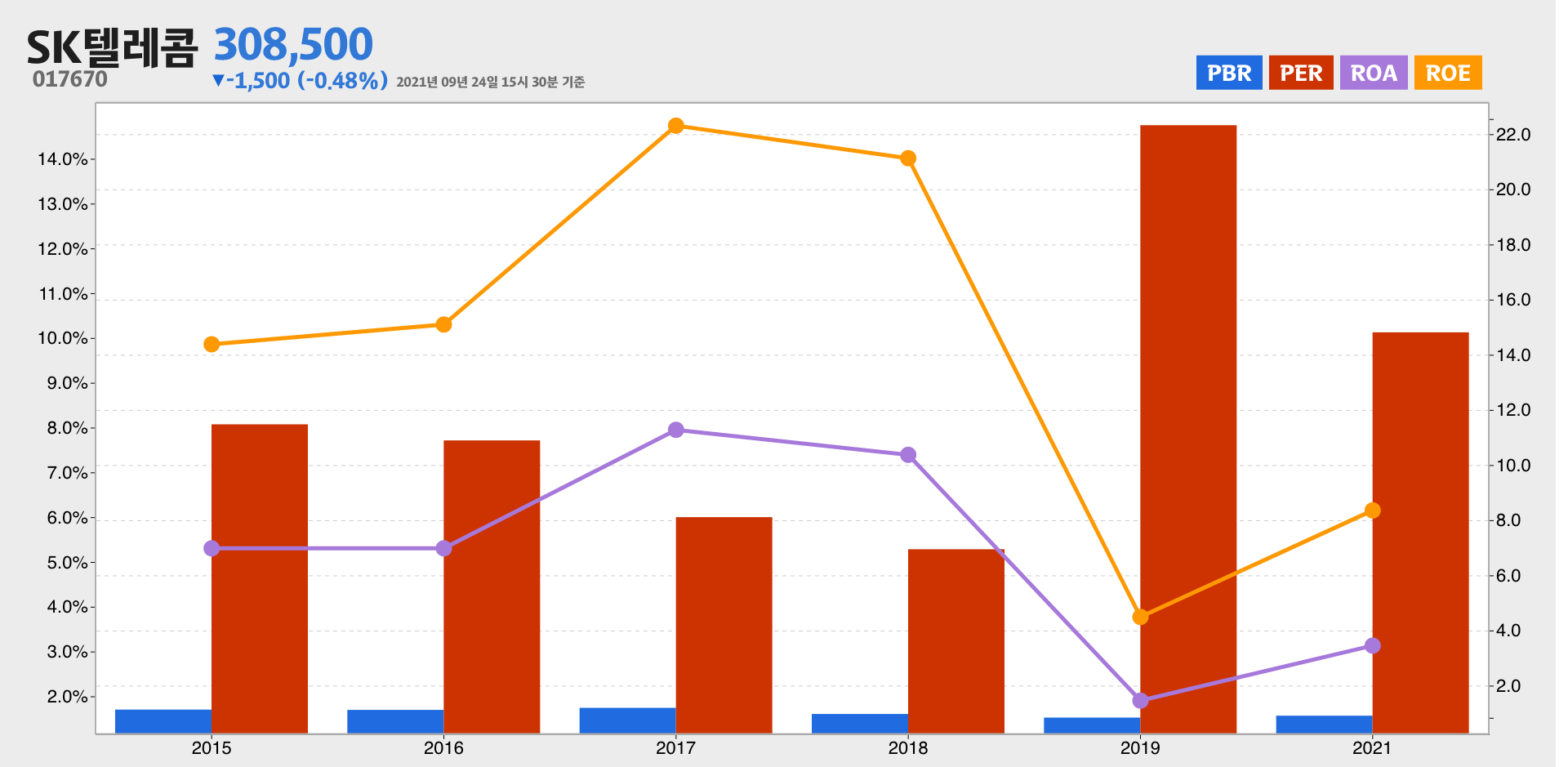Click the 2019 PER red bar
1568x767 pixels.
coord(1188,429)
